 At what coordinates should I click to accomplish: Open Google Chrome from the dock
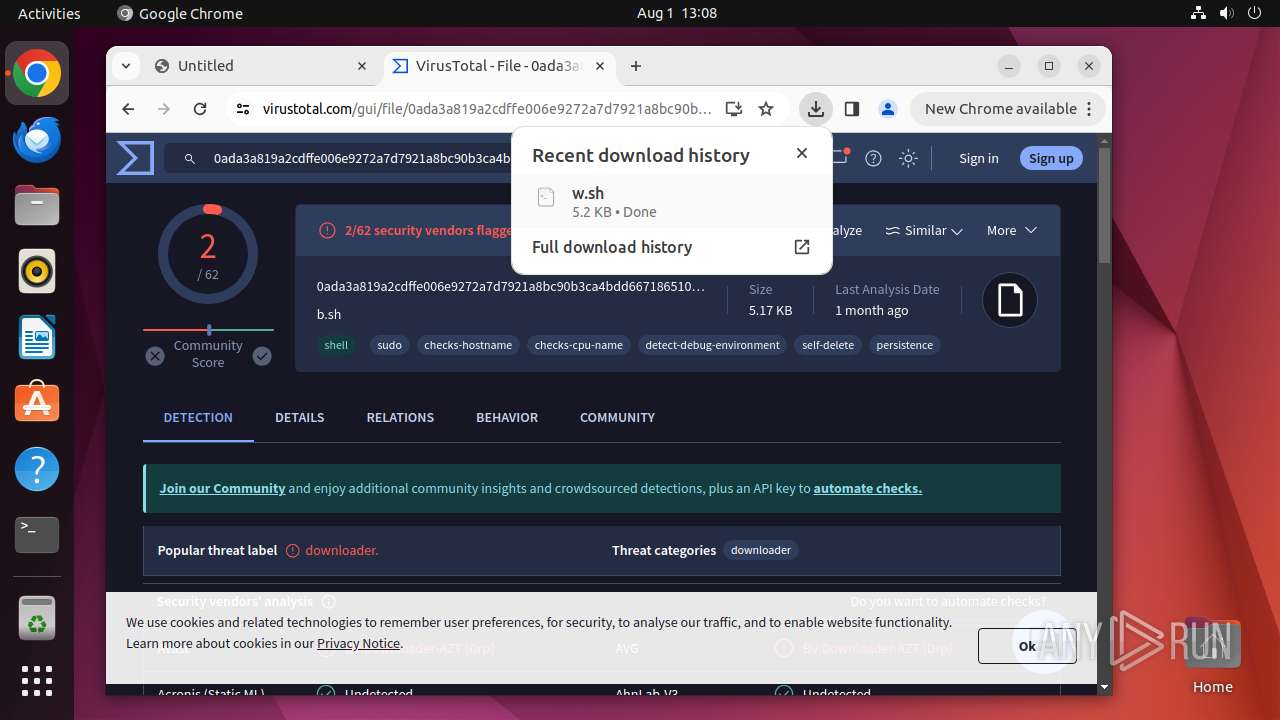(37, 74)
